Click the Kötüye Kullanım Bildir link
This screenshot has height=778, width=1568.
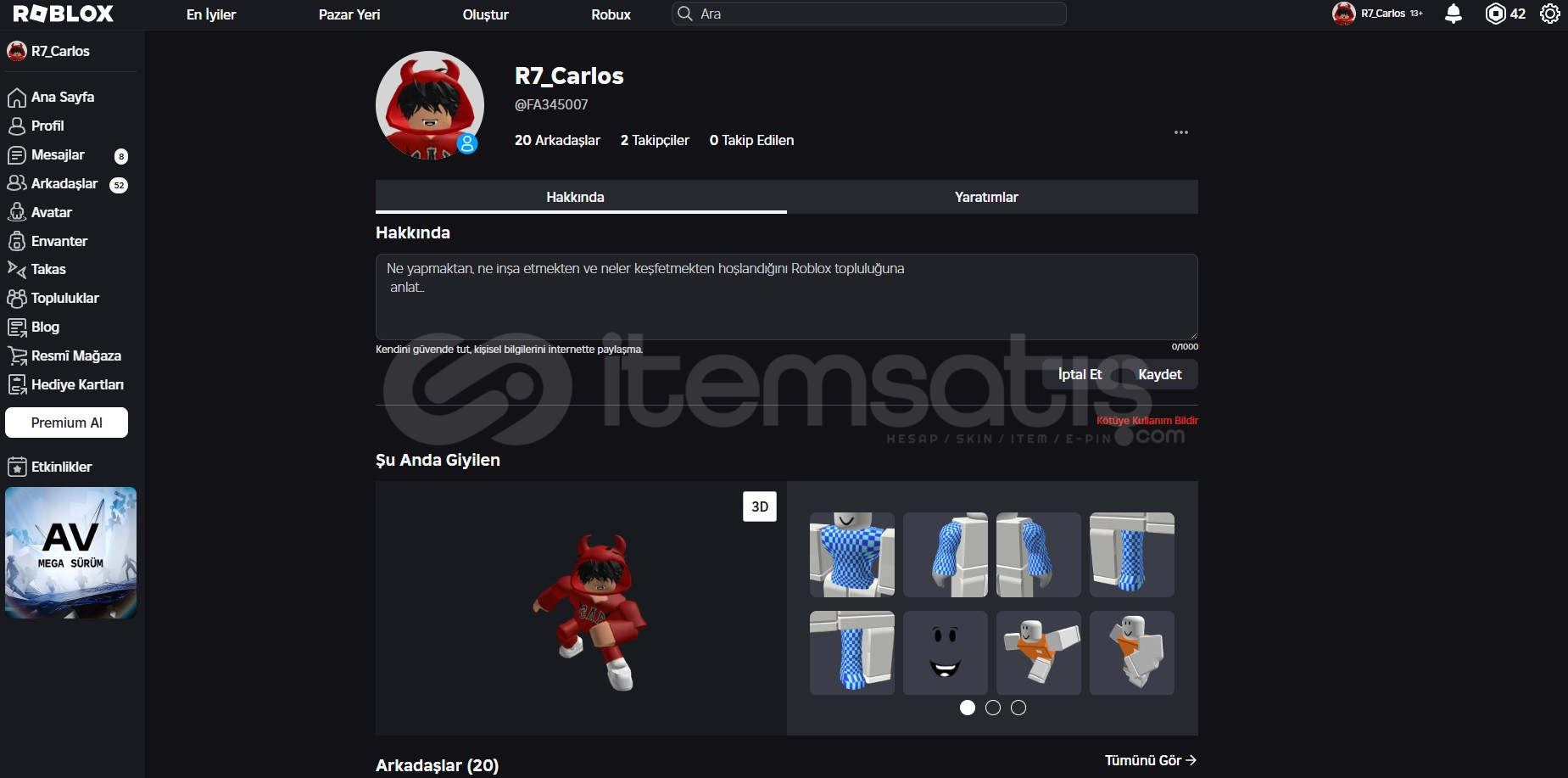[1147, 421]
